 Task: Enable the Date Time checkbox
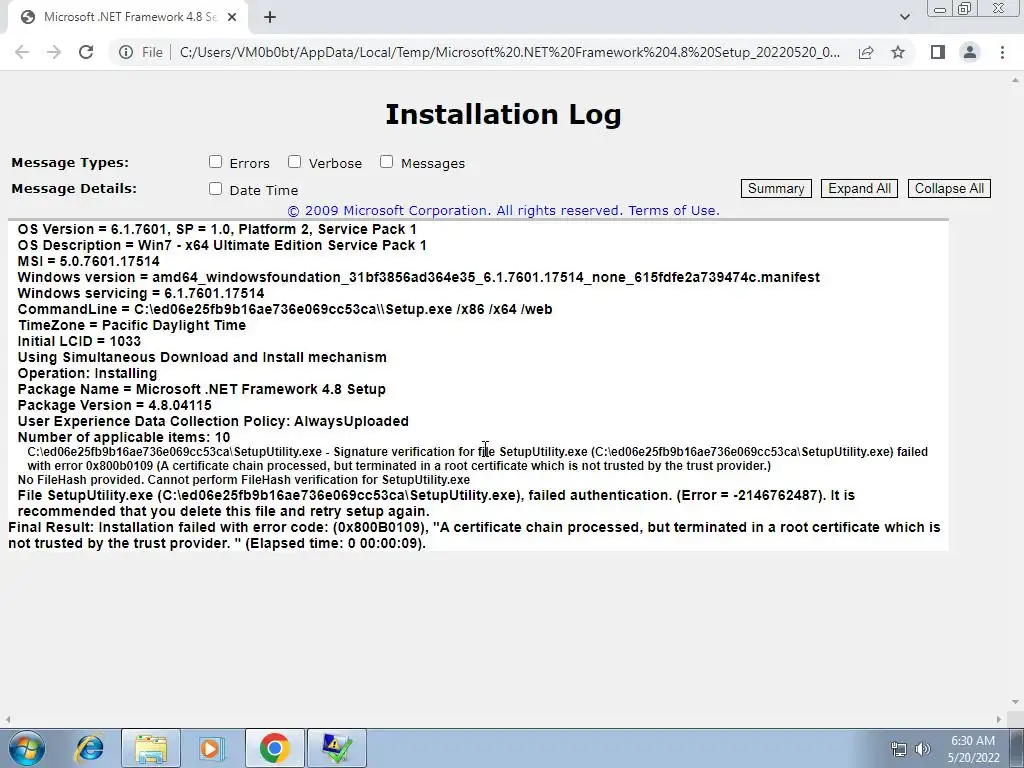[216, 189]
